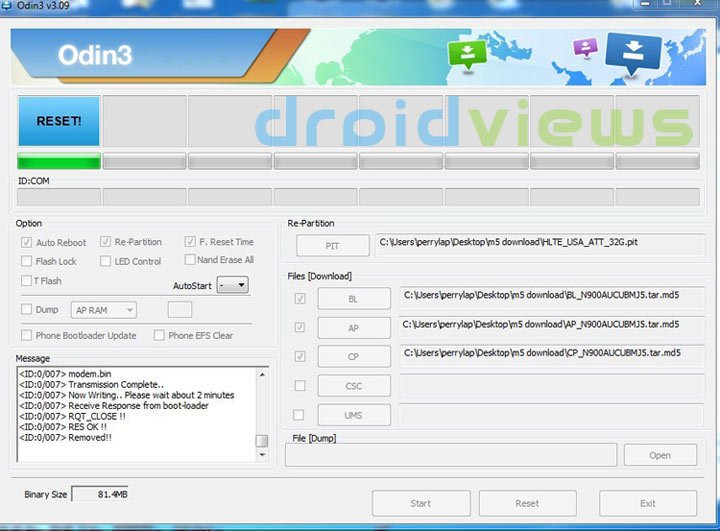Viewport: 720px width, 531px height.
Task: Click the empty CSC path field
Action: click(552, 385)
